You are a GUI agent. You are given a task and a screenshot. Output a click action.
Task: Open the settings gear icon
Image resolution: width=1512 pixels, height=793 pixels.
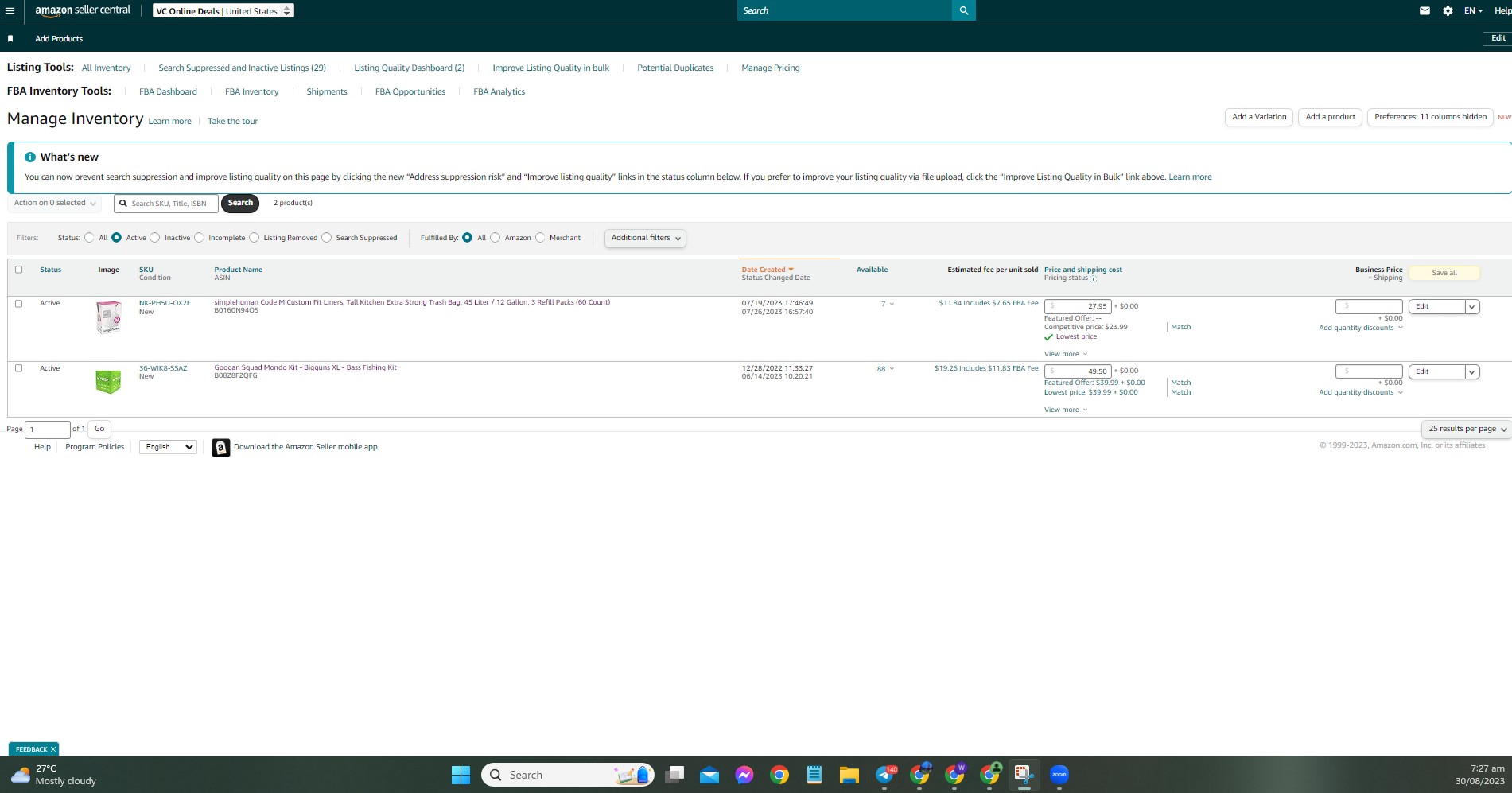(1448, 11)
